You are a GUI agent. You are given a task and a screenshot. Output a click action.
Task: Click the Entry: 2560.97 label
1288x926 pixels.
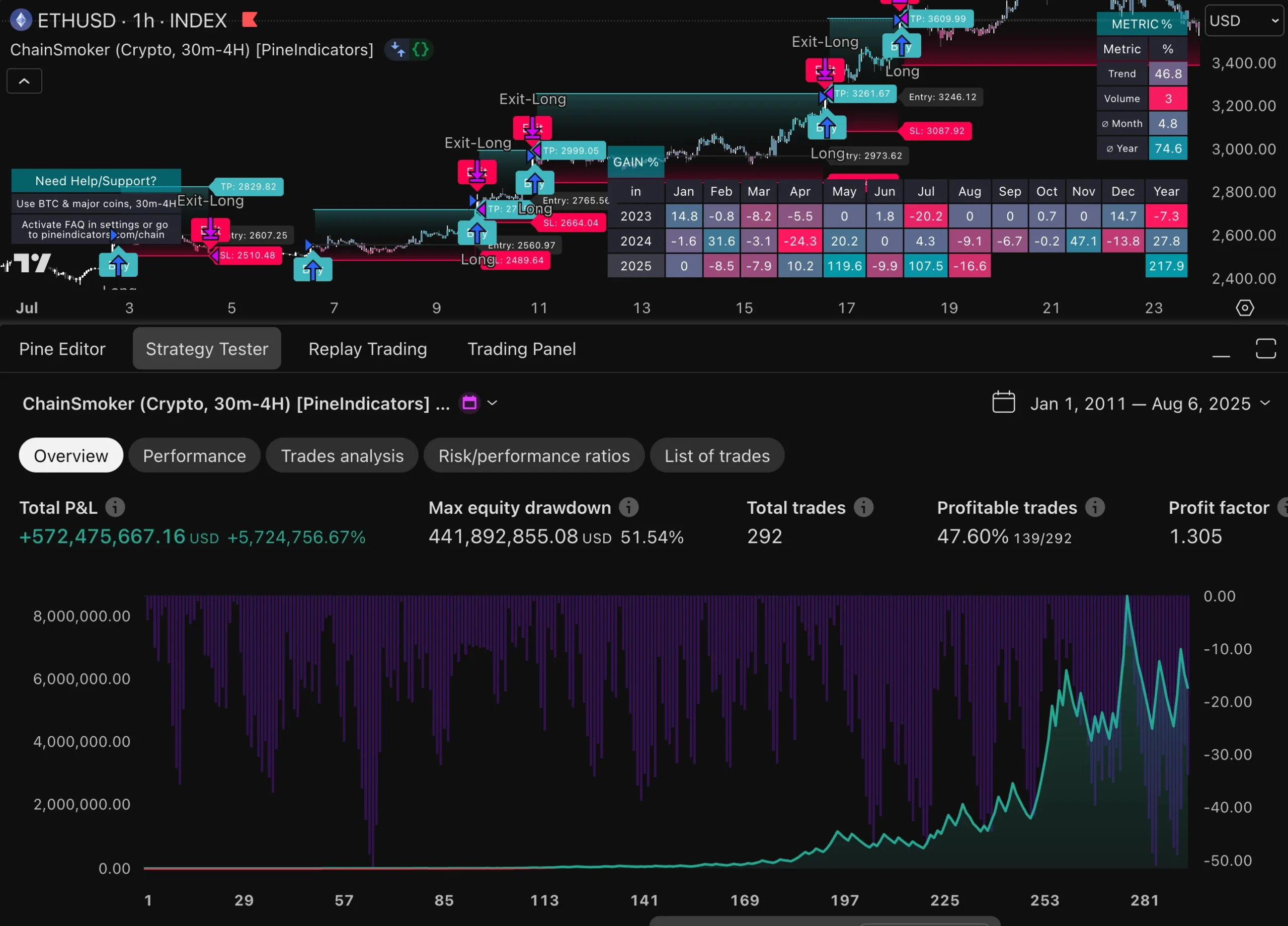[521, 245]
